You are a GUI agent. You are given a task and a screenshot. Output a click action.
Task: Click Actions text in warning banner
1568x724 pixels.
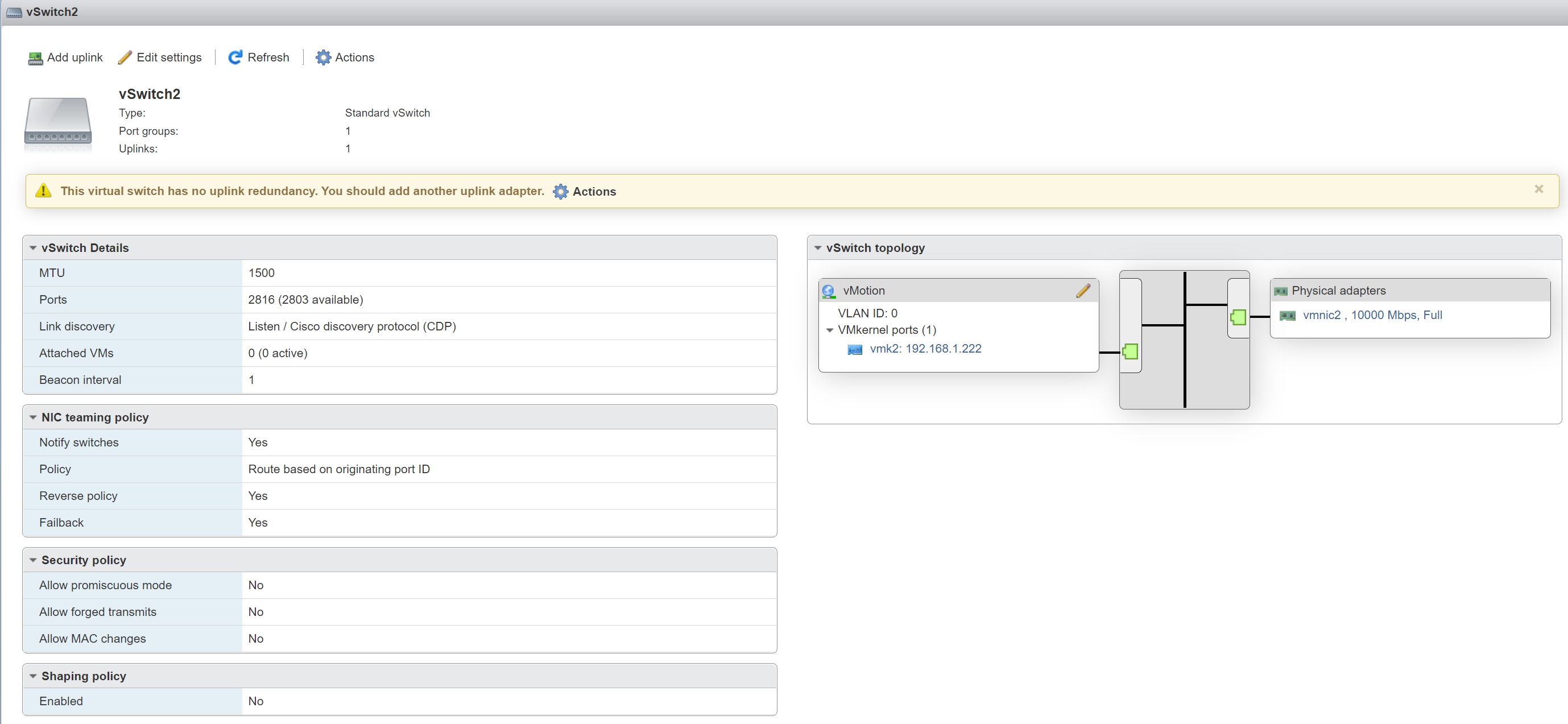(x=594, y=192)
